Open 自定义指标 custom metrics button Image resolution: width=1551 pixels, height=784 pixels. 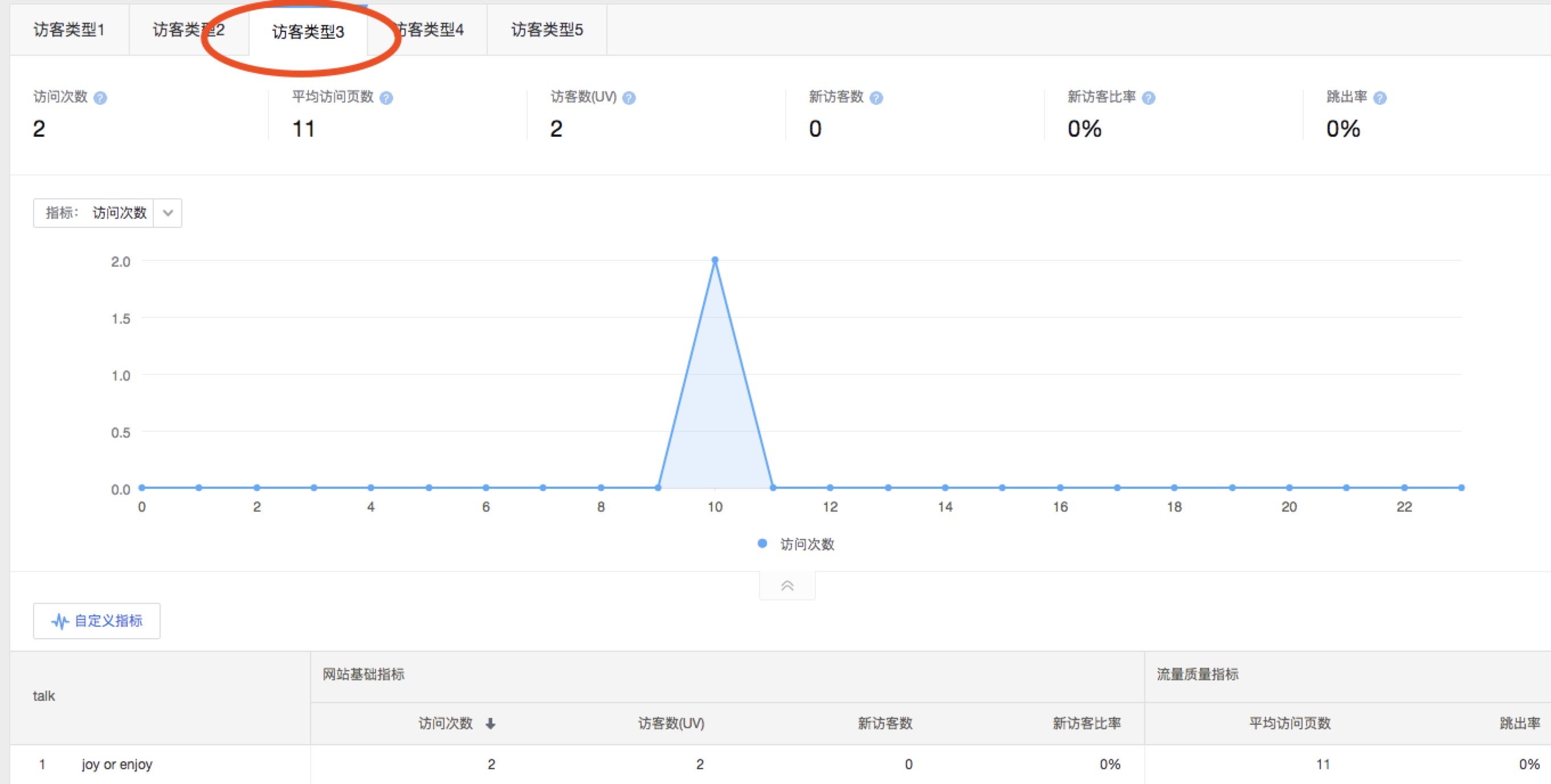pos(97,621)
